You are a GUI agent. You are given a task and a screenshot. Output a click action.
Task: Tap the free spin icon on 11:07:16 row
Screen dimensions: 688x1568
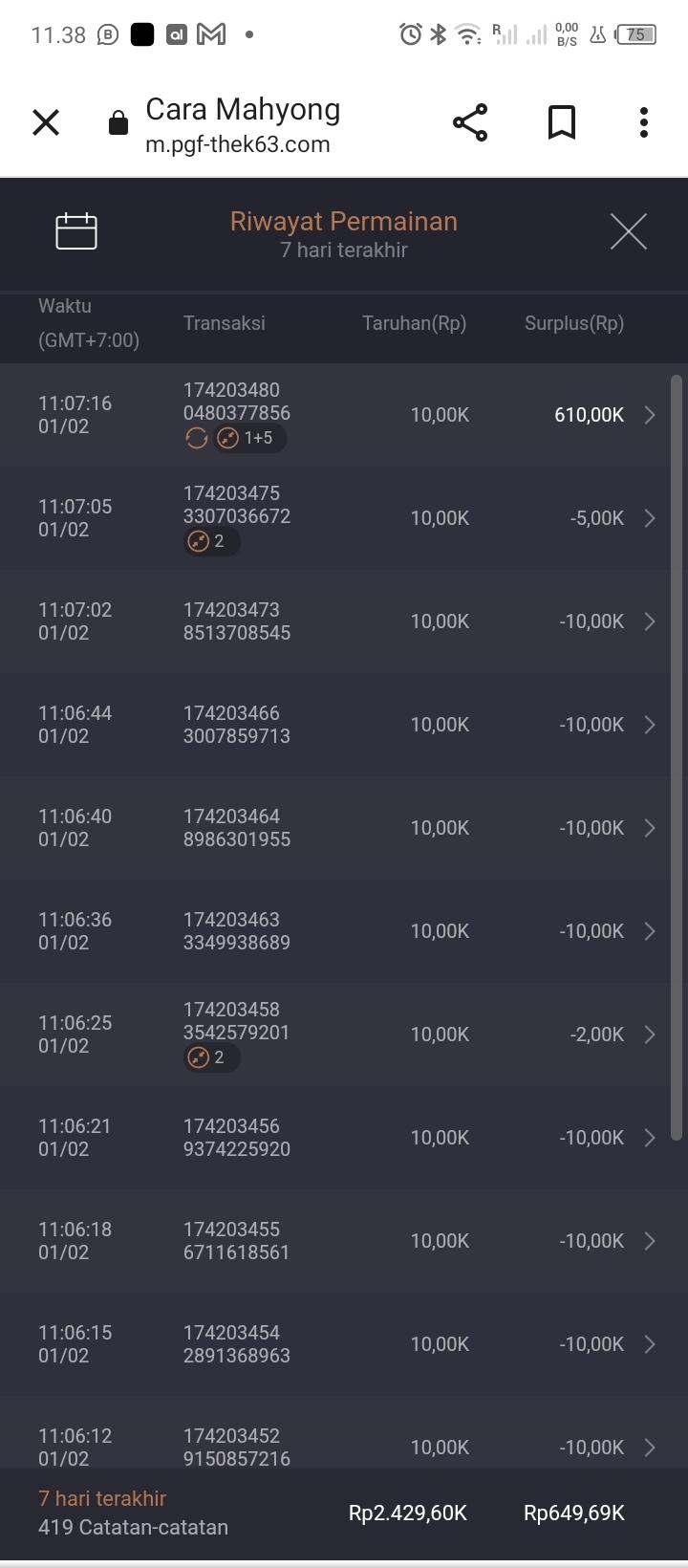click(x=197, y=439)
